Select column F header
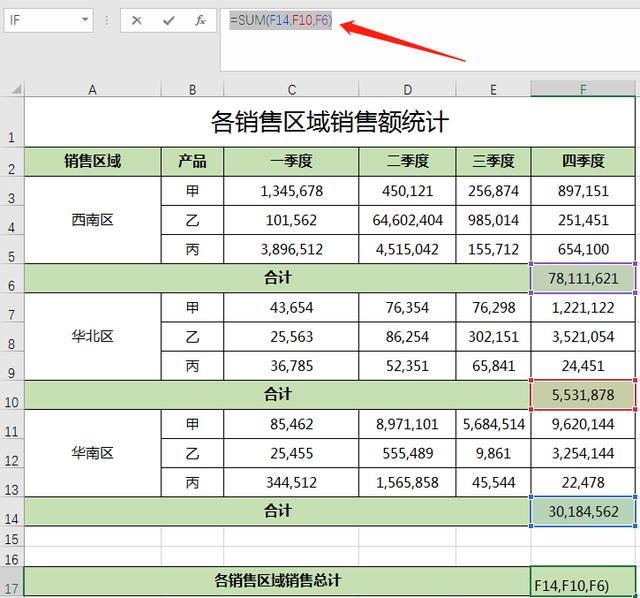Image resolution: width=640 pixels, height=598 pixels. (583, 89)
